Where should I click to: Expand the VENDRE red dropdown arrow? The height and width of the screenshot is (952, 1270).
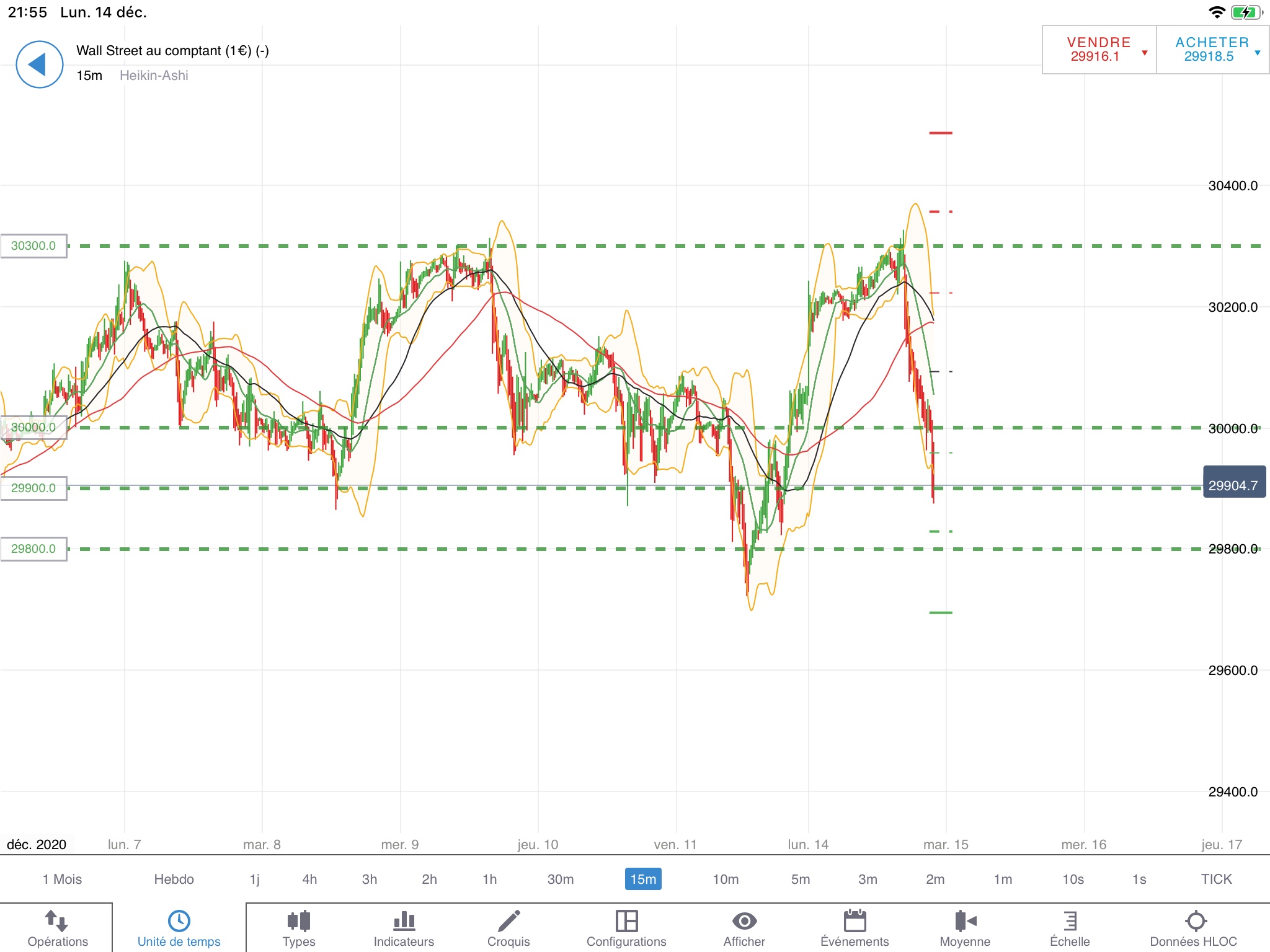[x=1145, y=53]
